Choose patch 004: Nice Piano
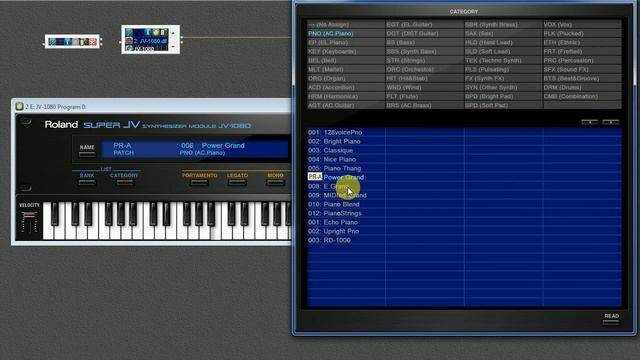This screenshot has height=360, width=640. coord(346,159)
